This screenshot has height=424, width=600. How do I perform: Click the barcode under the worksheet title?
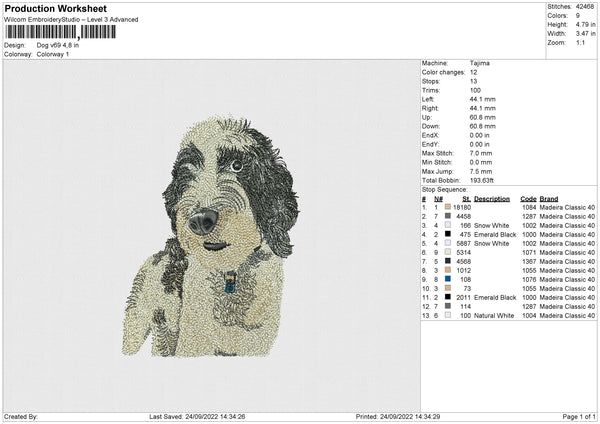pyautogui.click(x=60, y=32)
